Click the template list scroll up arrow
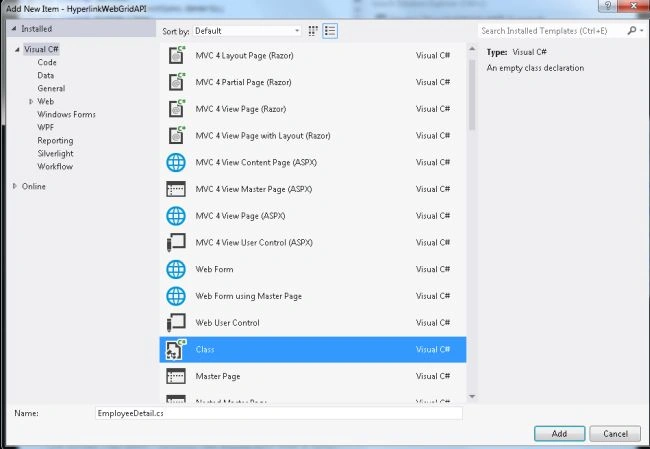 coord(472,49)
